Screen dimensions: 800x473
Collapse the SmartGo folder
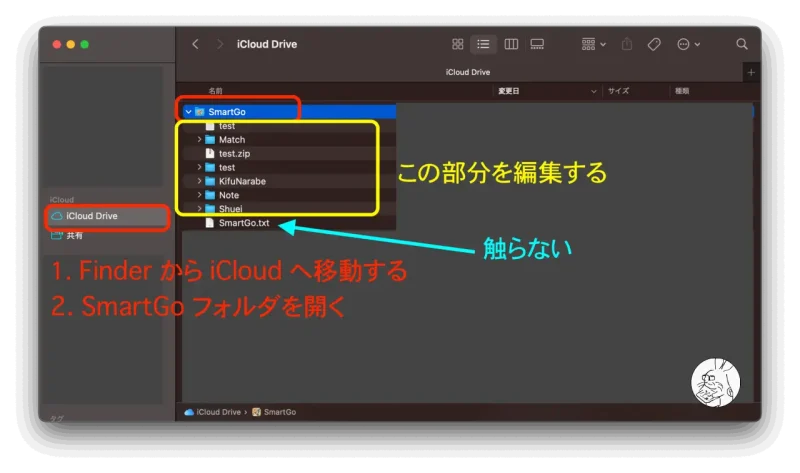189,112
